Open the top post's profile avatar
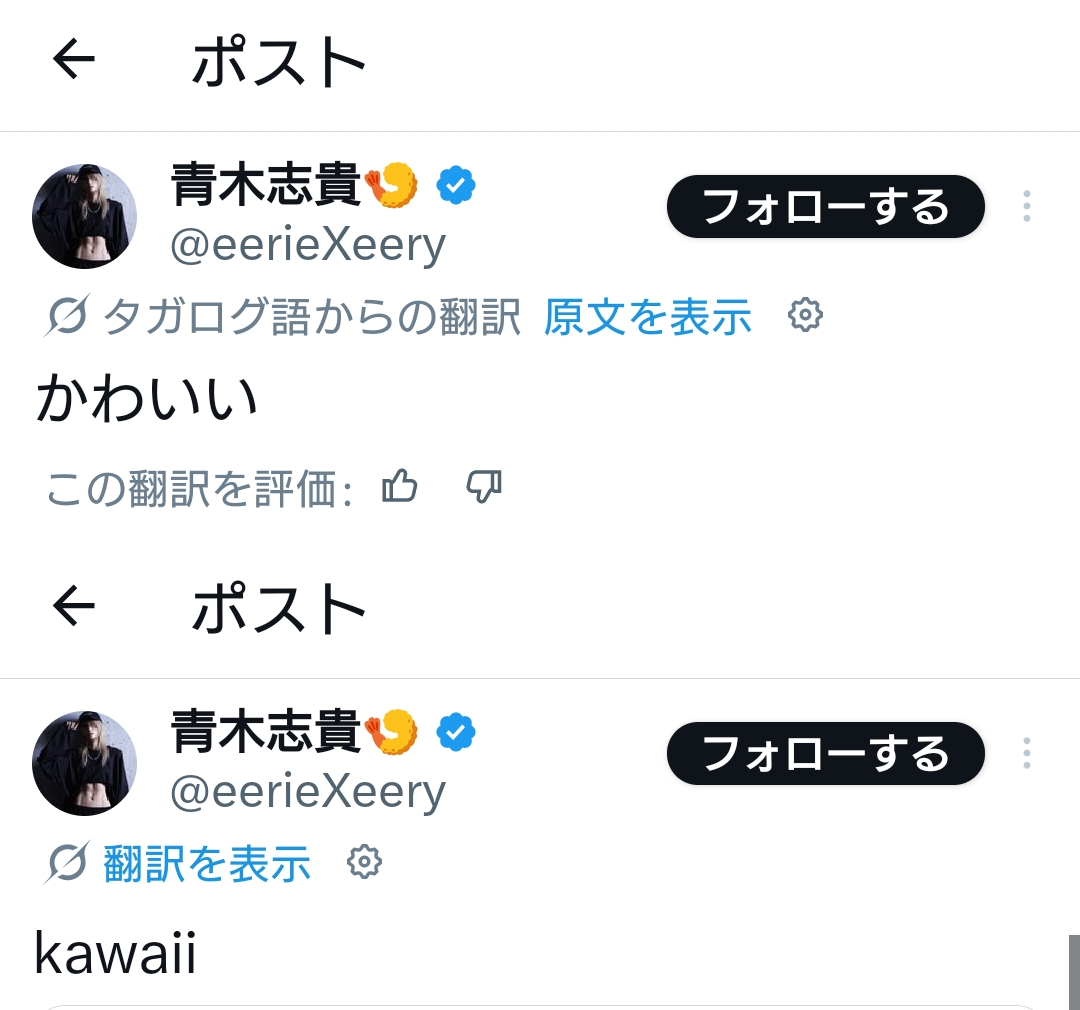 [84, 216]
